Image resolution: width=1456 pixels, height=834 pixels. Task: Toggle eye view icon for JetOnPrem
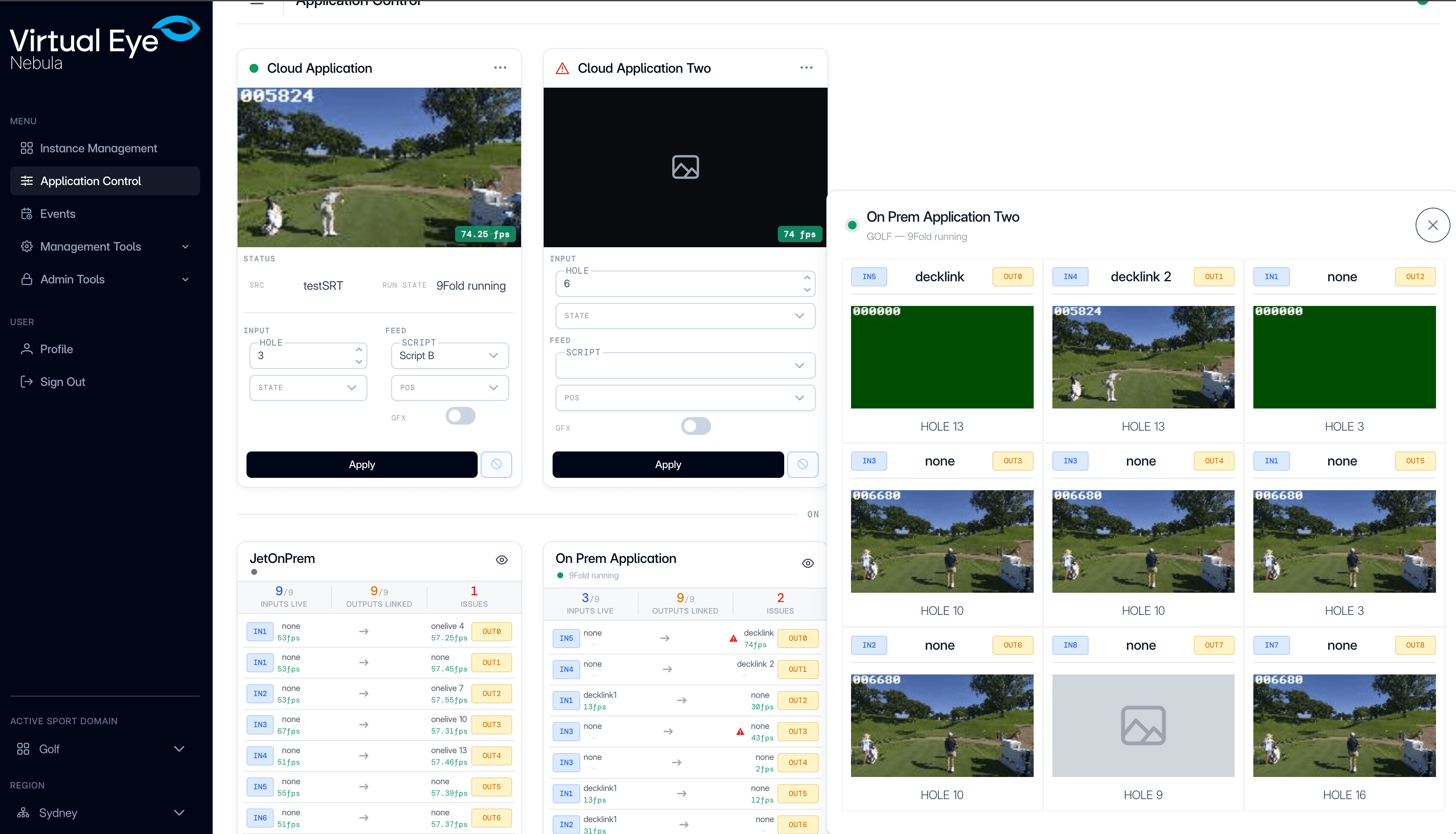tap(502, 560)
